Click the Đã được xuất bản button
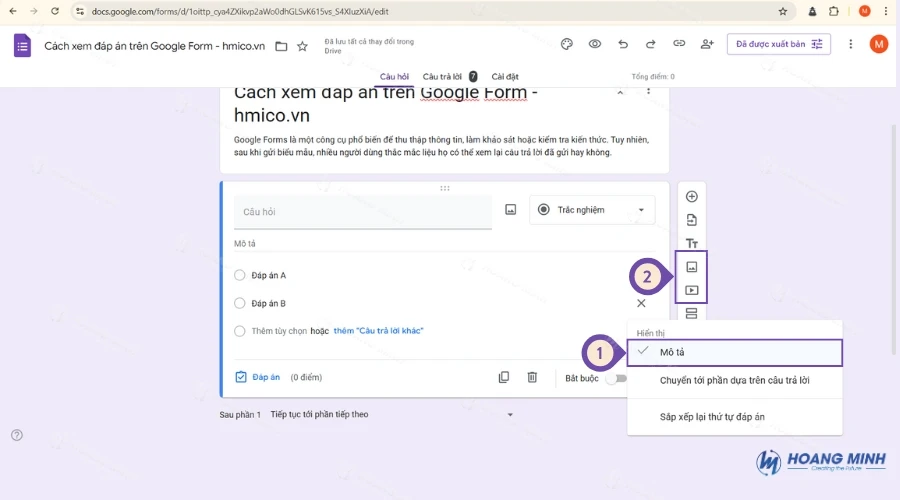The height and width of the screenshot is (500, 900). [x=779, y=44]
